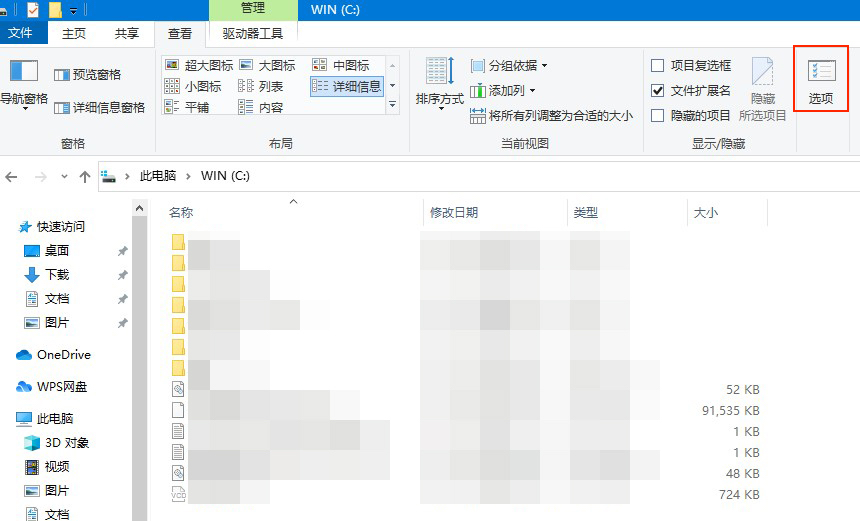Viewport: 860px width, 521px height.
Task: Select Details (详细信息) layout
Action: pos(346,86)
